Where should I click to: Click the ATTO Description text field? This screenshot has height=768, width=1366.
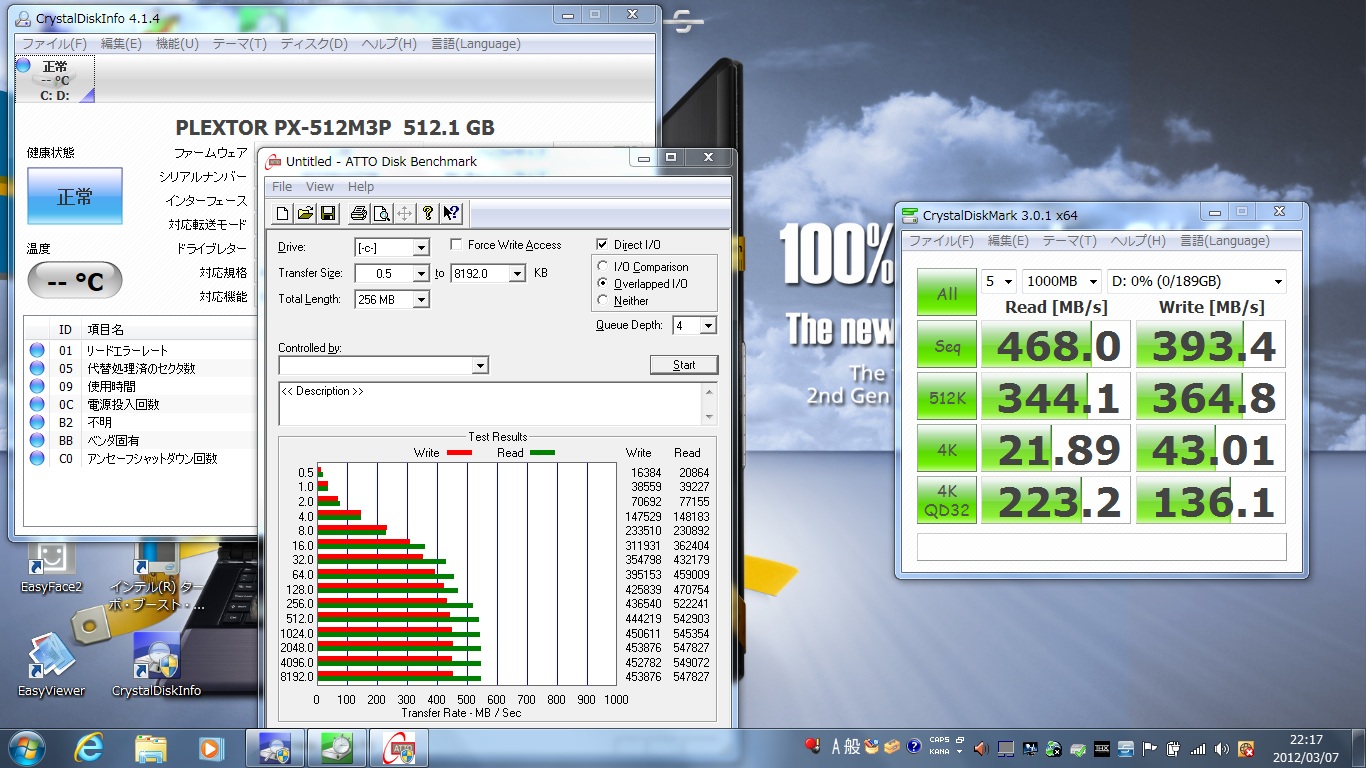point(490,403)
